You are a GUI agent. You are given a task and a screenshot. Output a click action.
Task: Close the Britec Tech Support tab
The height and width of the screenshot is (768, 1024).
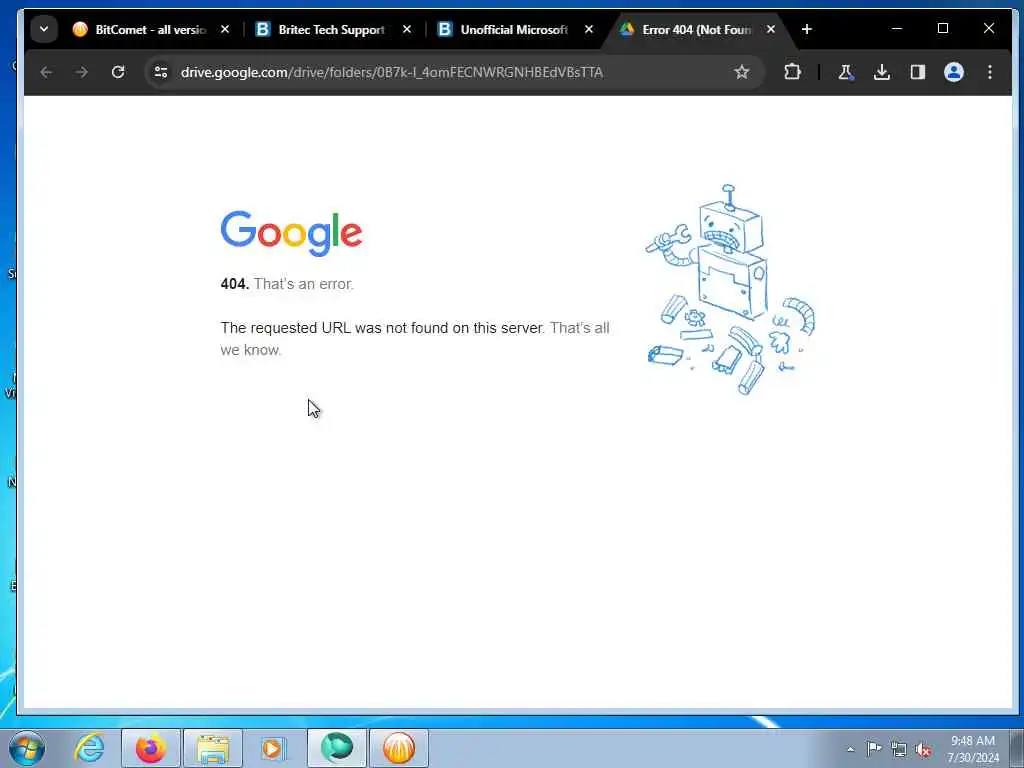tap(407, 29)
